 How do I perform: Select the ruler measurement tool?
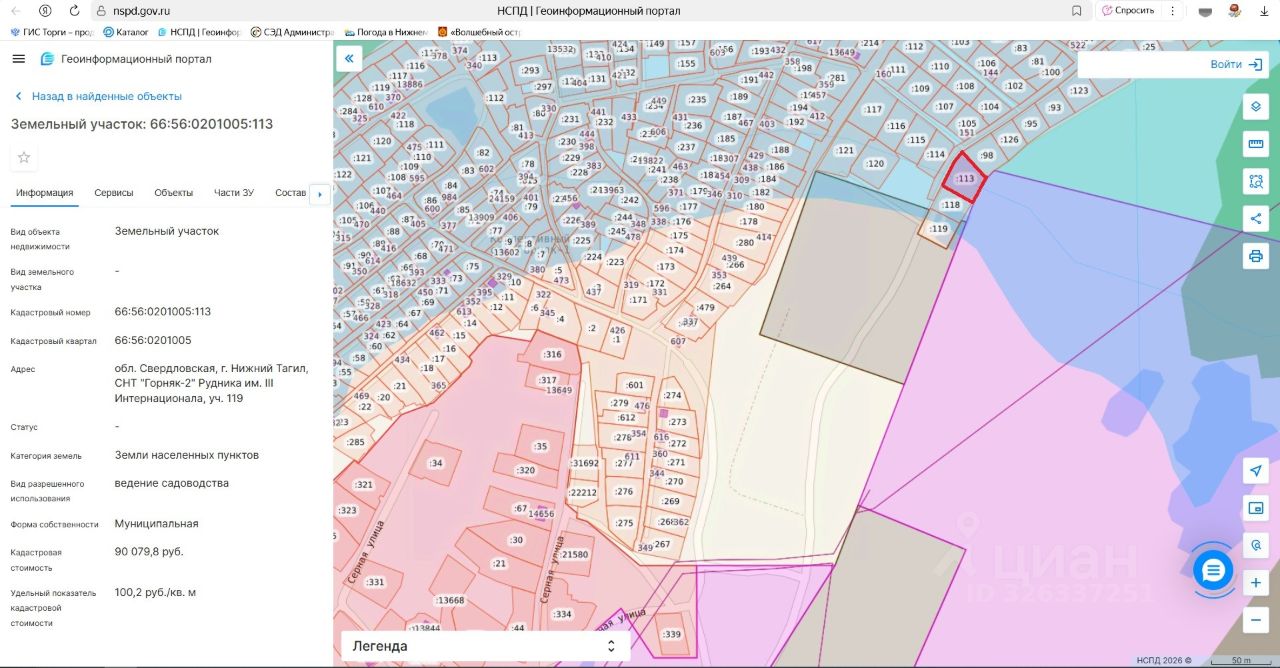click(1256, 144)
